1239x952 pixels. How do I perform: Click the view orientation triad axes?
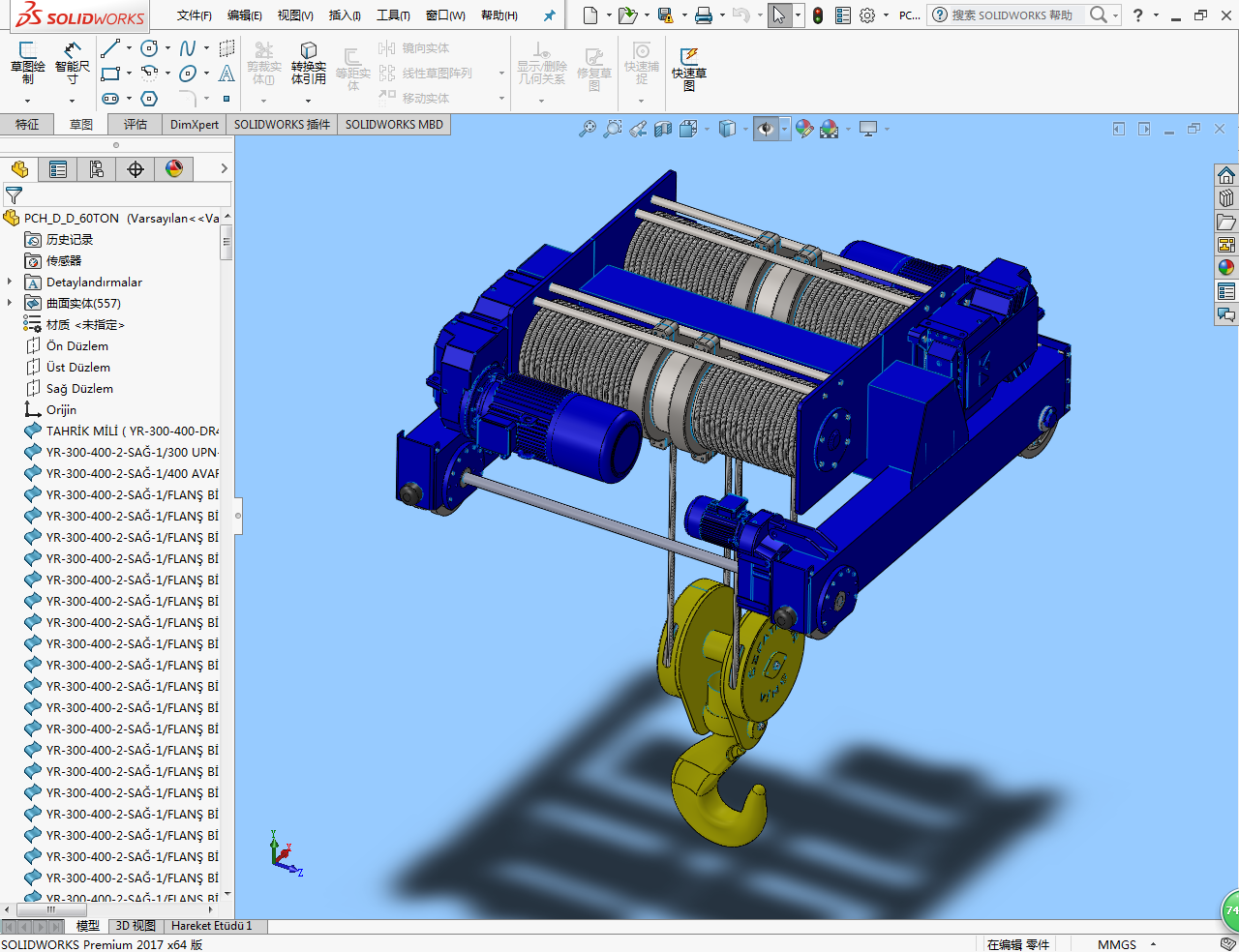pos(286,854)
